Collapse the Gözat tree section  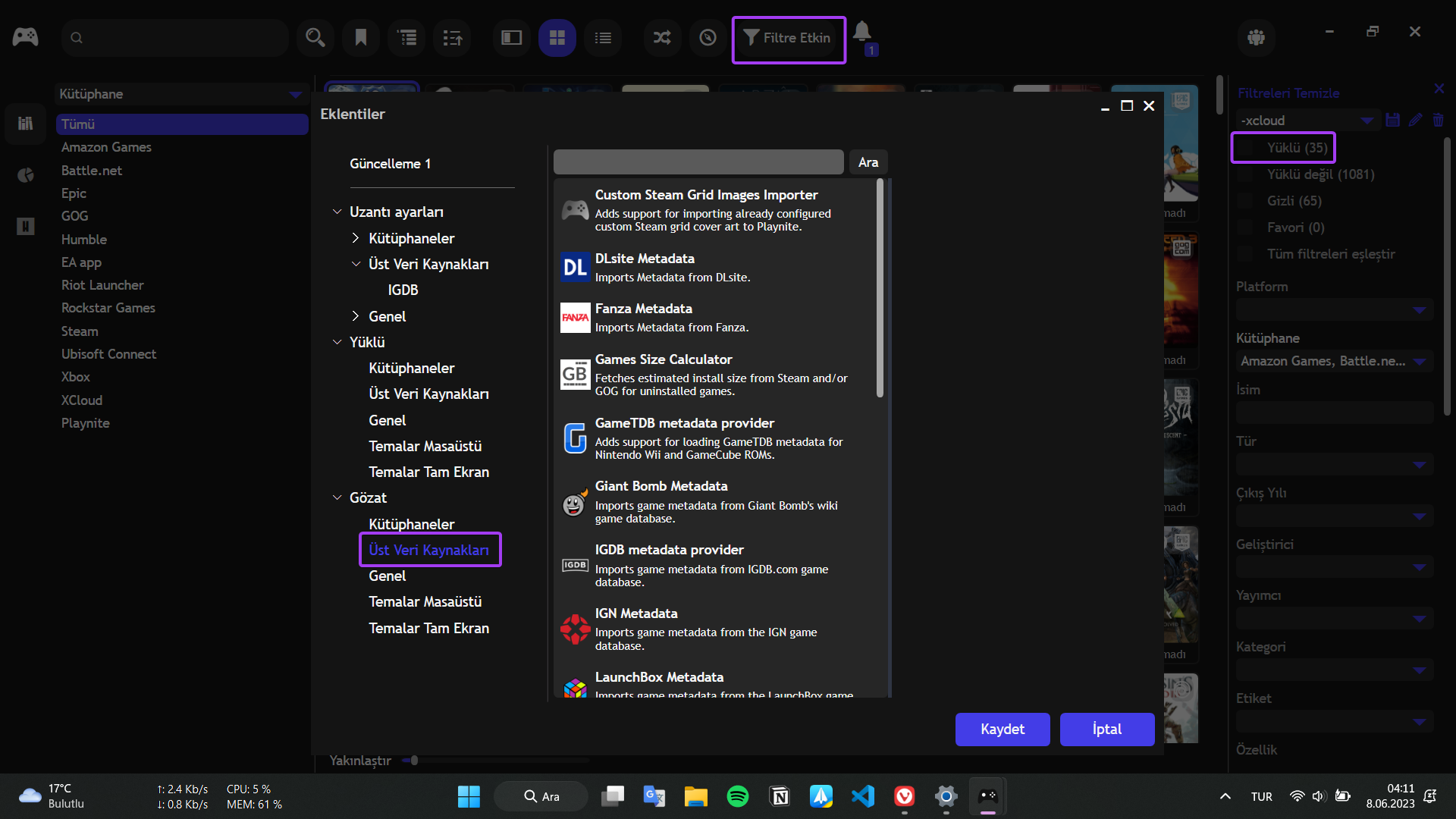(x=337, y=497)
